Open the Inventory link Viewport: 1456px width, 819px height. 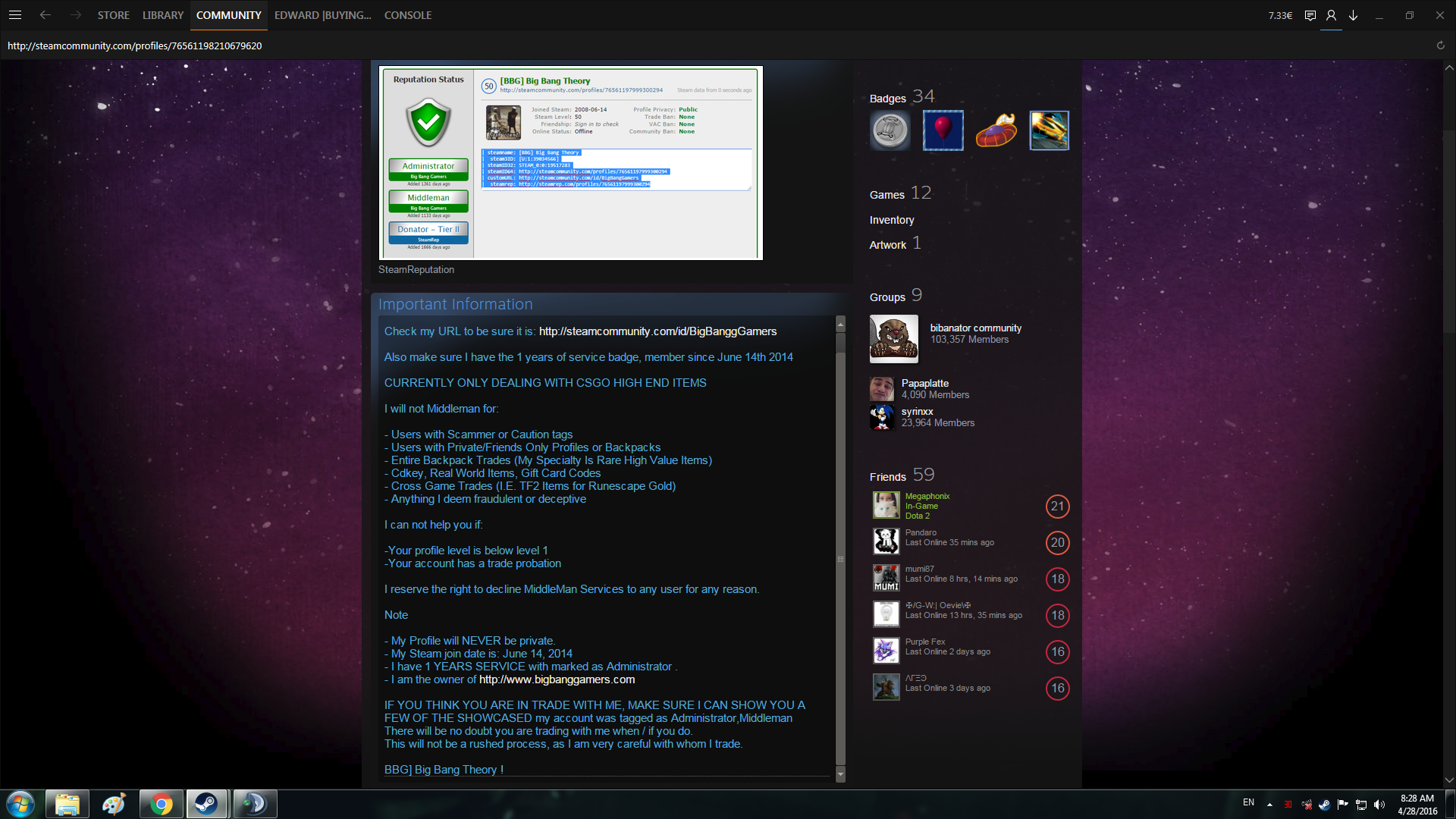(891, 220)
